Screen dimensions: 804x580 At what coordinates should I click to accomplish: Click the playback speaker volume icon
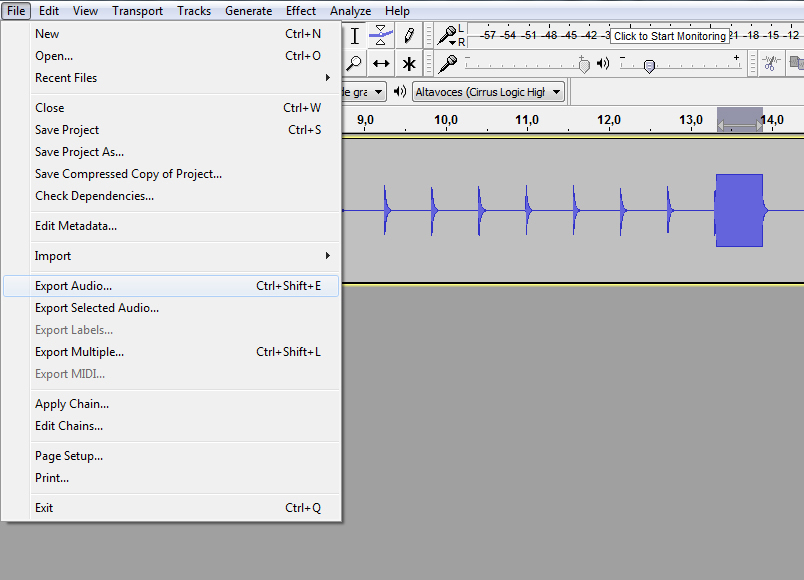603,64
